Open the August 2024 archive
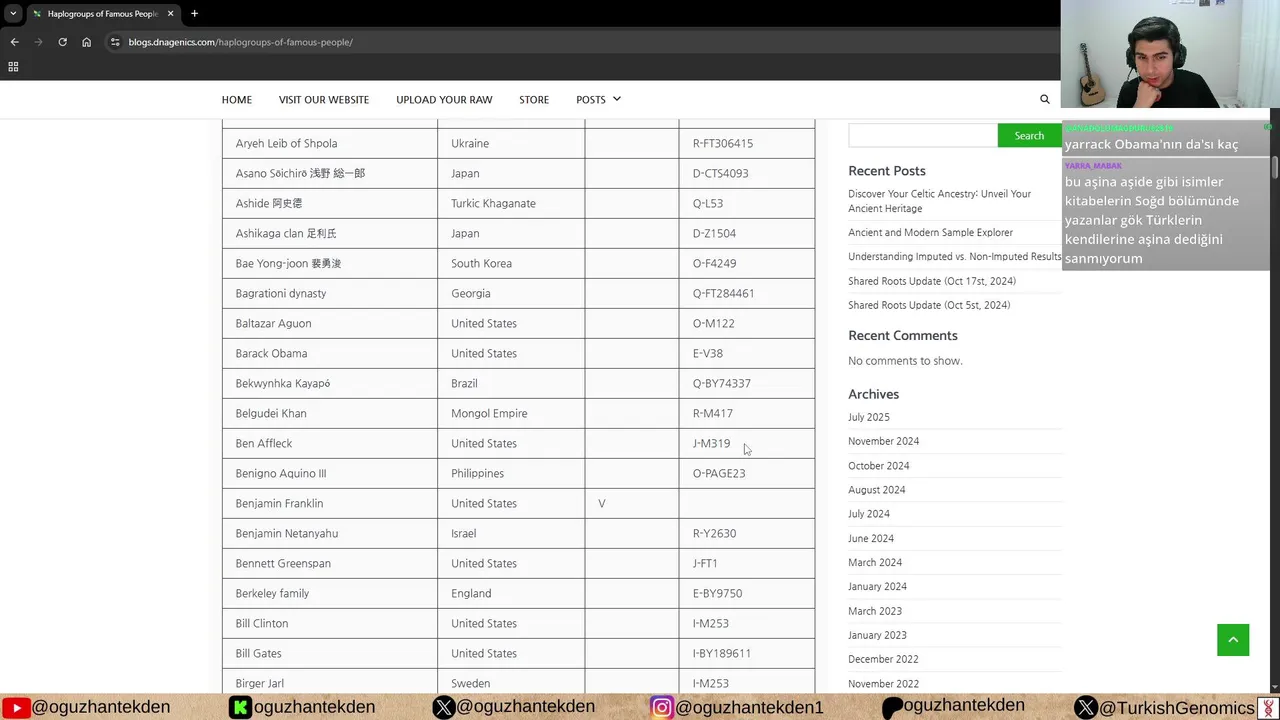 click(x=876, y=490)
